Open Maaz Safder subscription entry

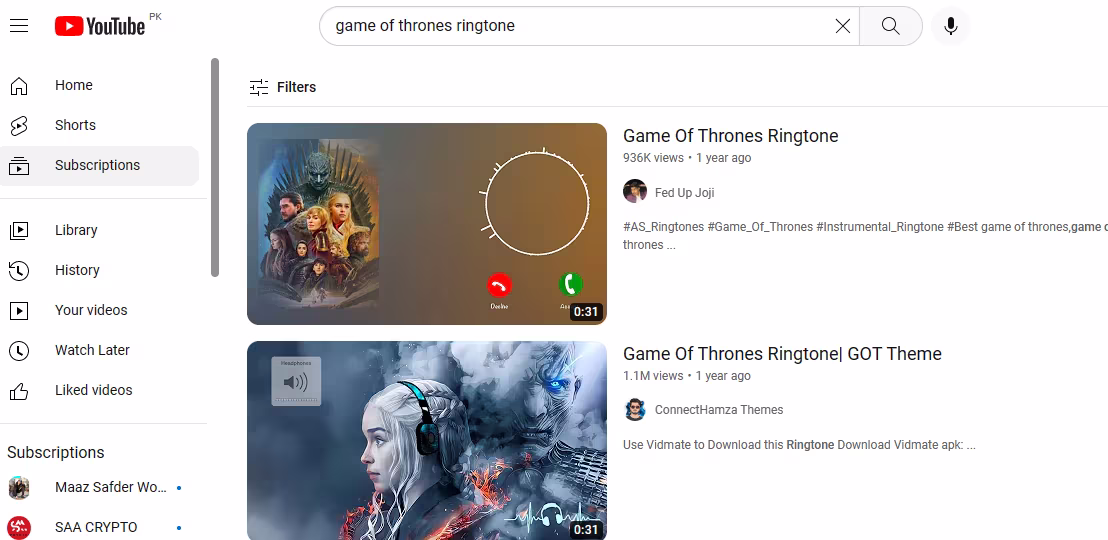(99, 488)
